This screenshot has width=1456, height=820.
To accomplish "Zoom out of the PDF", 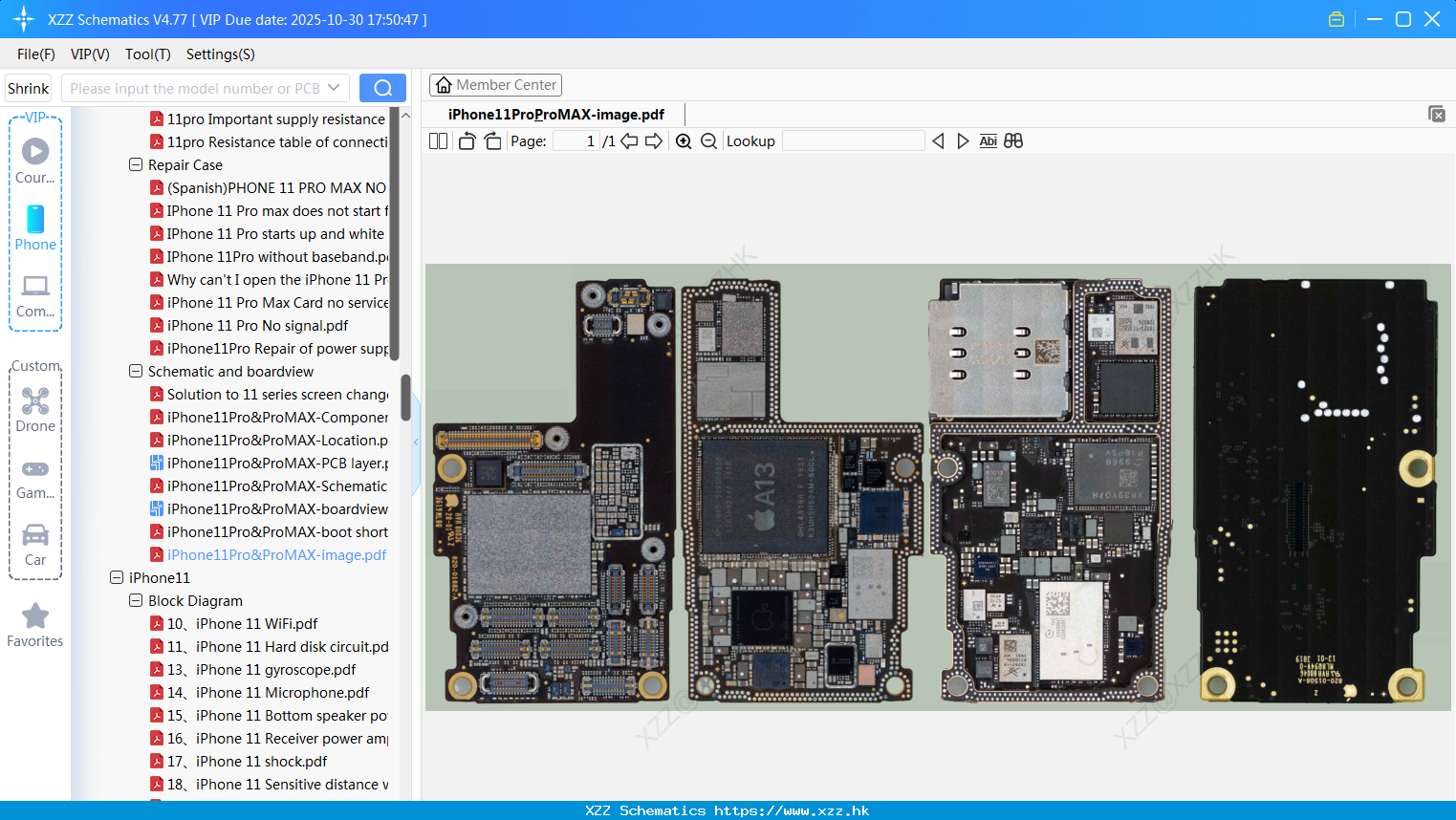I will tap(708, 141).
